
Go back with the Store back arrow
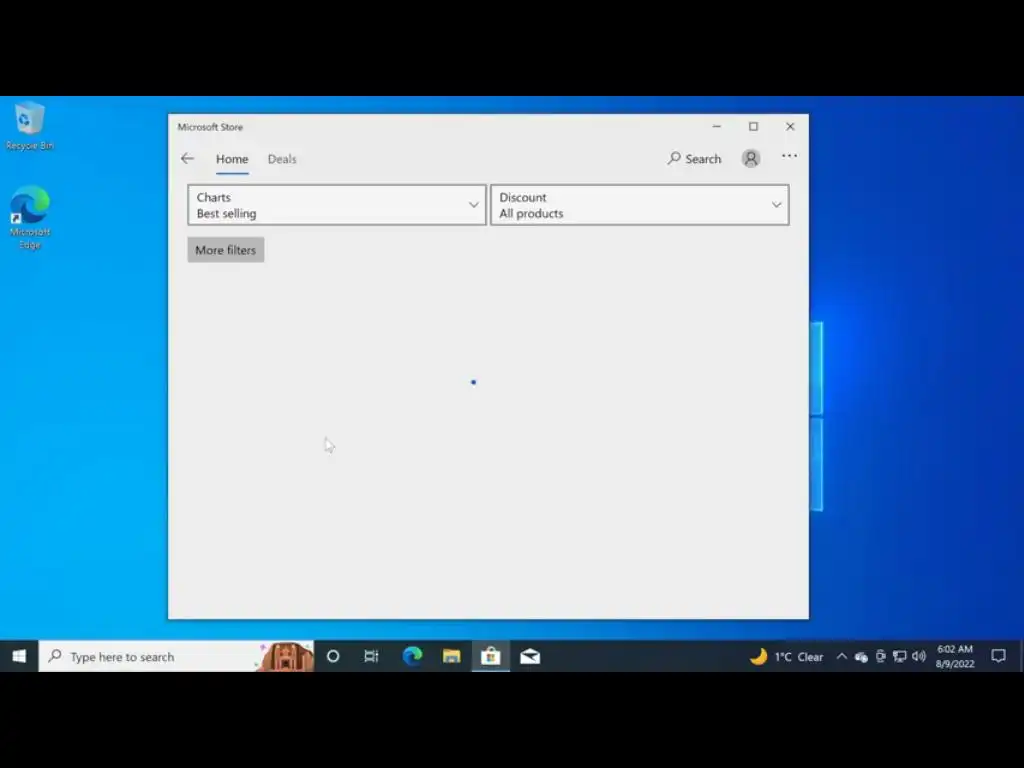pyautogui.click(x=187, y=159)
